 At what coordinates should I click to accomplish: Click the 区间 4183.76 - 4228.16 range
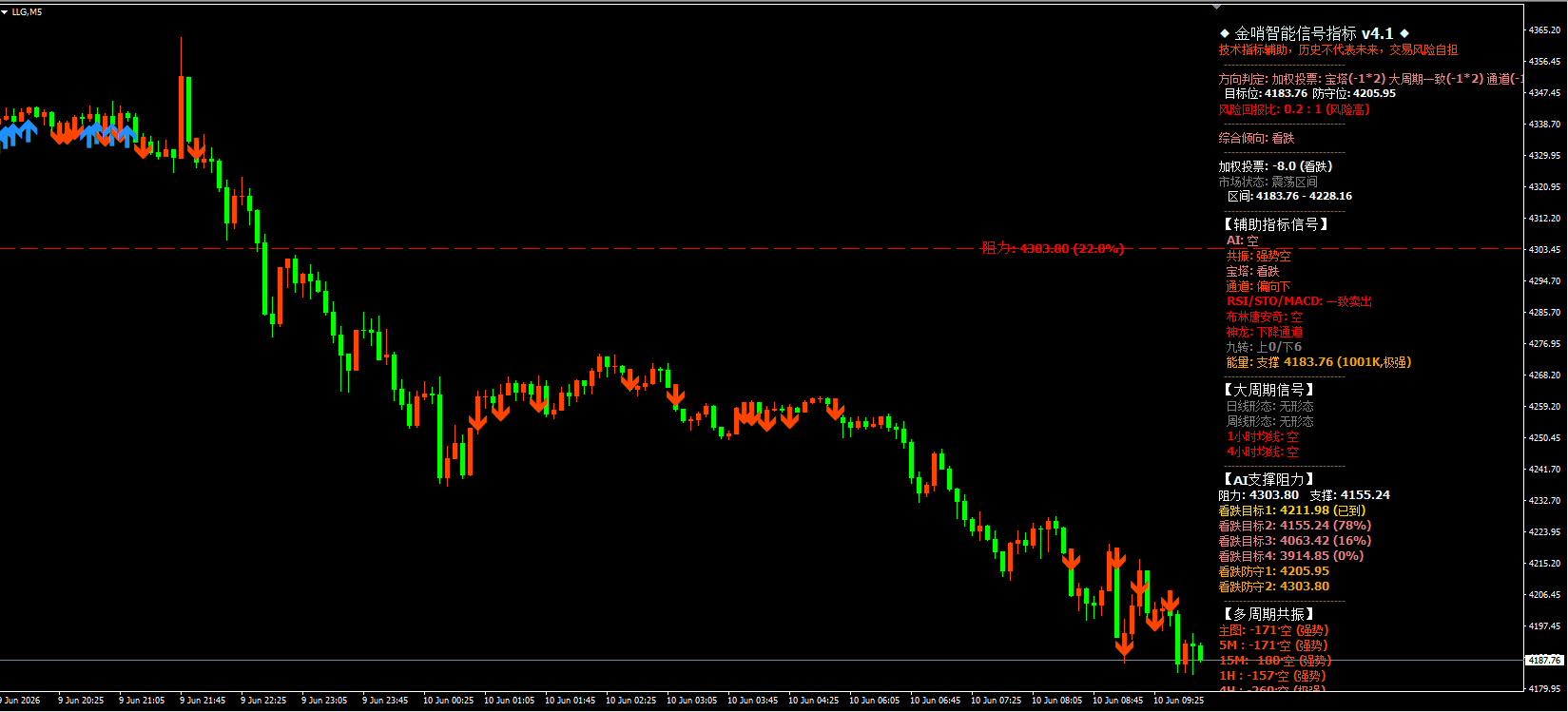pos(1289,196)
